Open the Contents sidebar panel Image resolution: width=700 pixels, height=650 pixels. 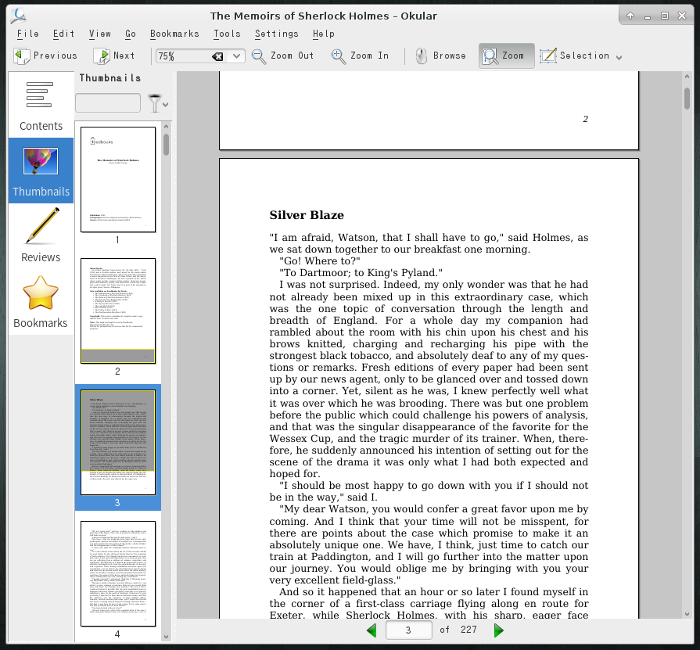41,105
